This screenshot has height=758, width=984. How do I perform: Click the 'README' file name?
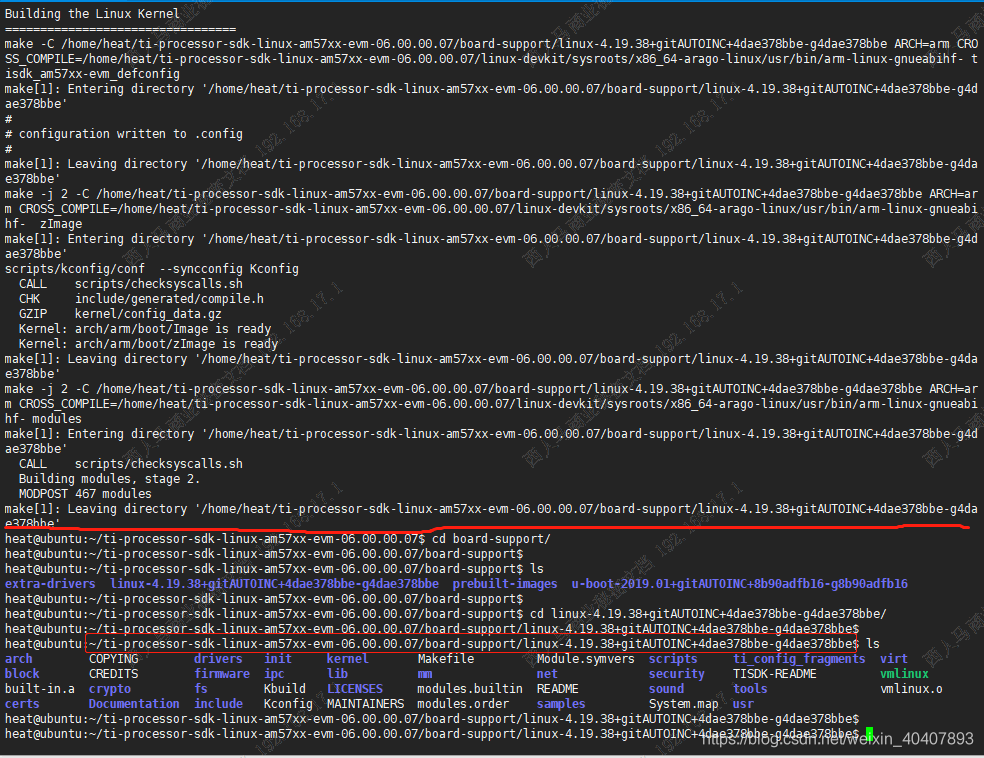(x=558, y=689)
